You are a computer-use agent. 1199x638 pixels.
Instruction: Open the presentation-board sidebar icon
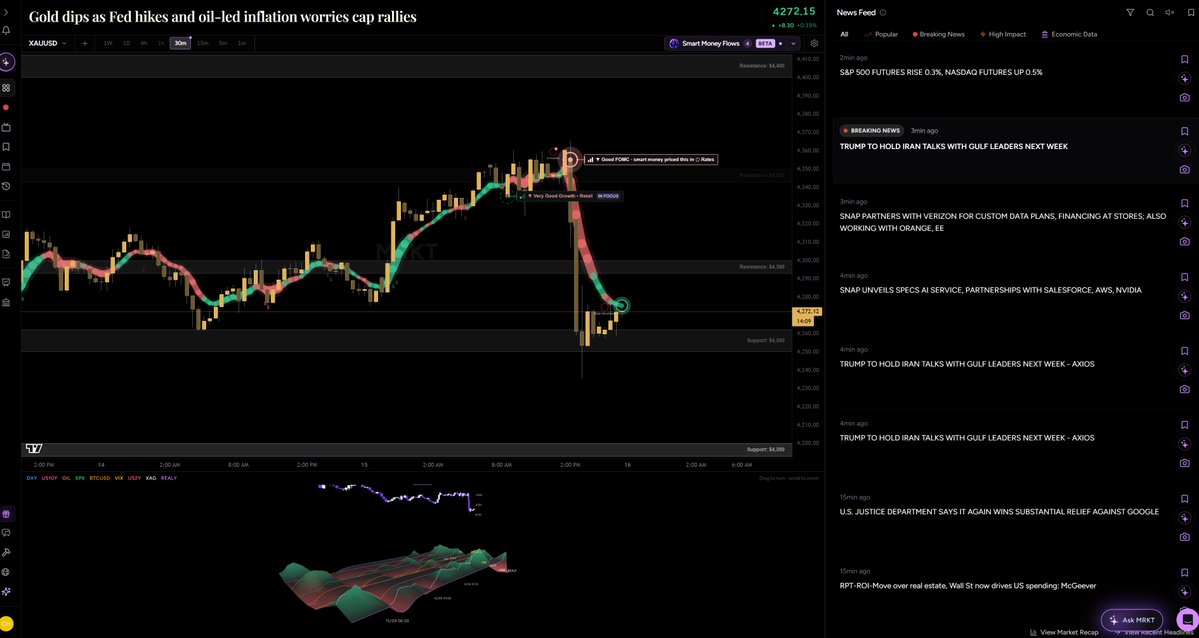[x=6, y=282]
